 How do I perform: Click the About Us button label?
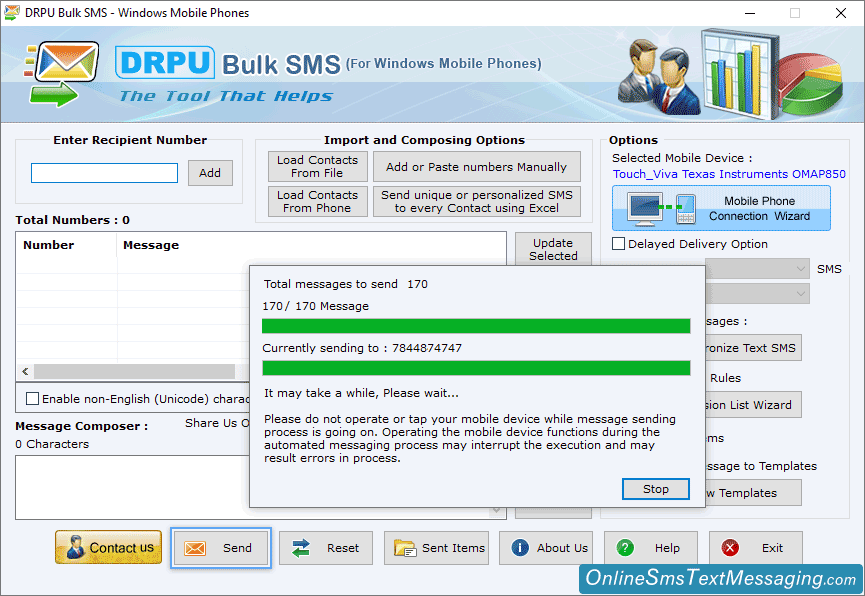tap(562, 548)
